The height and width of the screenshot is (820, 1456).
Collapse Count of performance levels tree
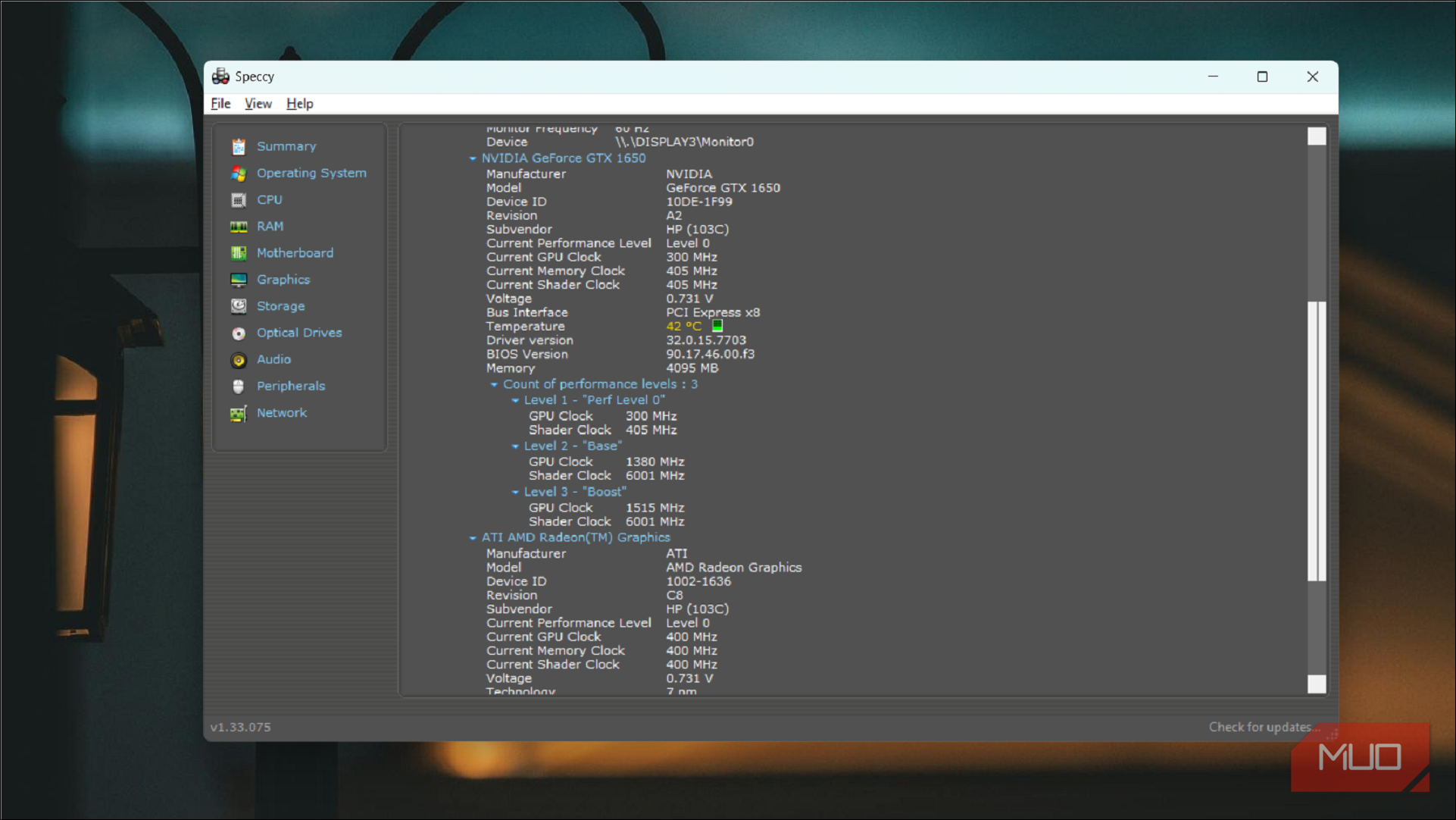494,384
